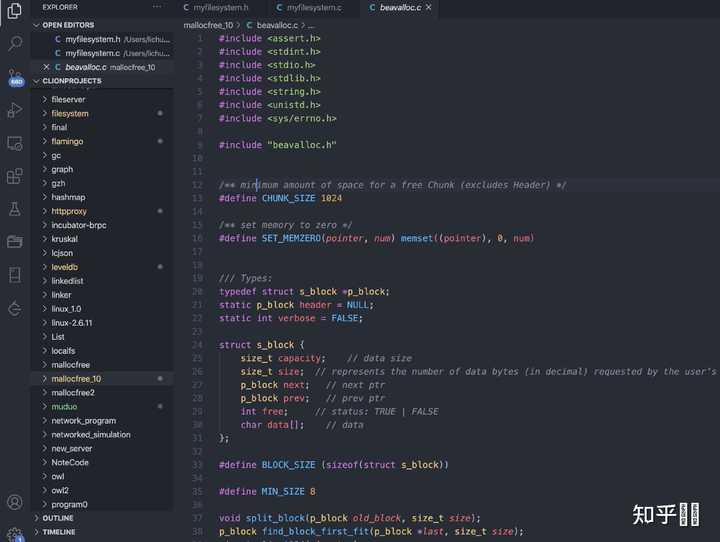Screen dimensions: 720x542
Task: Expand the flamingo folder
Action: pos(102,141)
